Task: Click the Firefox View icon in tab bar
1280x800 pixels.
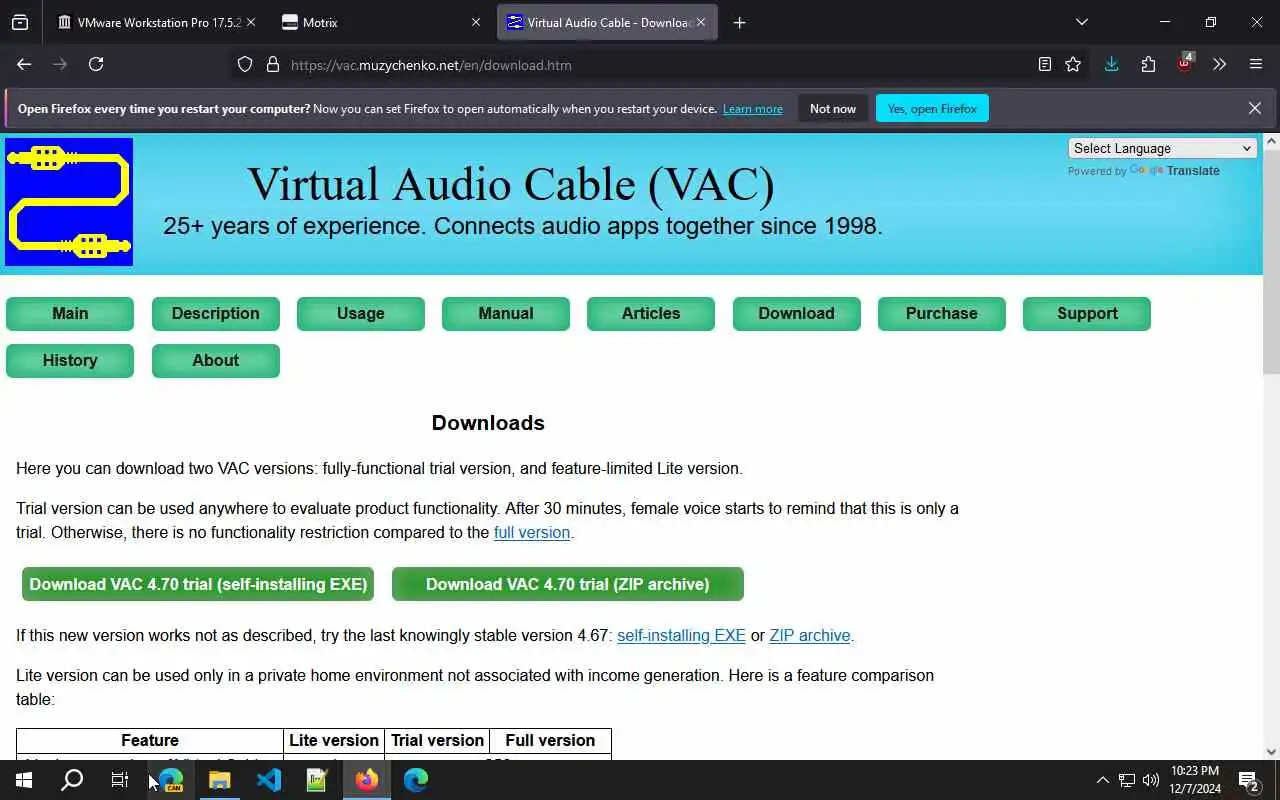Action: 20,22
